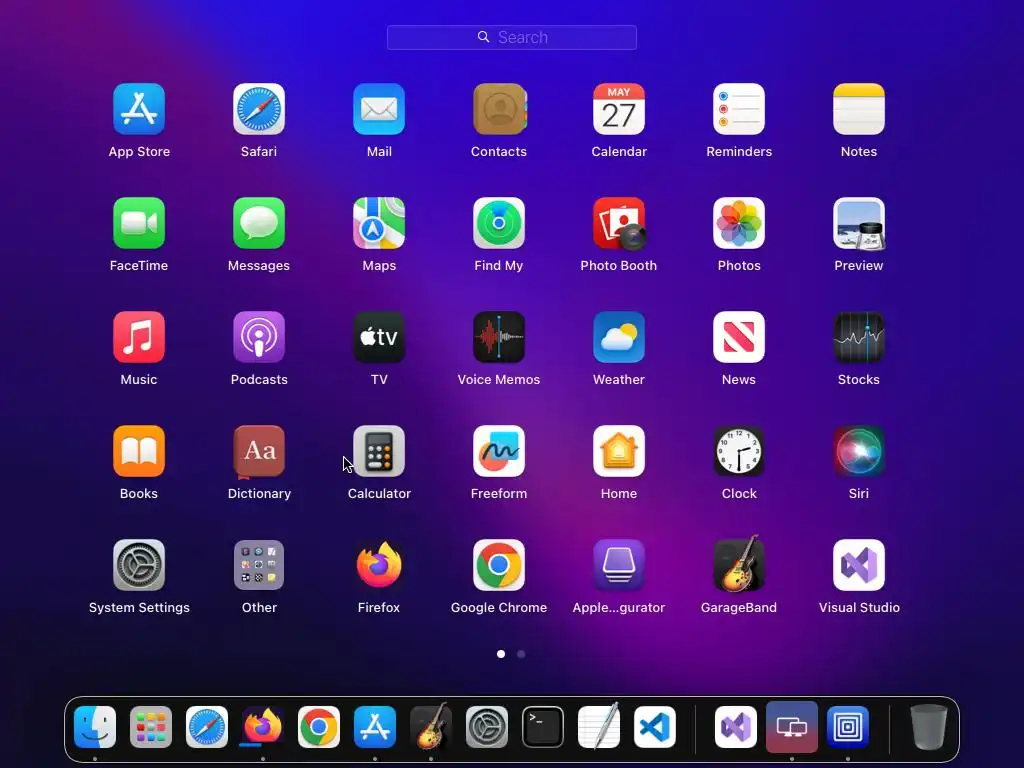Open Calculator app
Viewport: 1024px width, 768px height.
pyautogui.click(x=379, y=451)
